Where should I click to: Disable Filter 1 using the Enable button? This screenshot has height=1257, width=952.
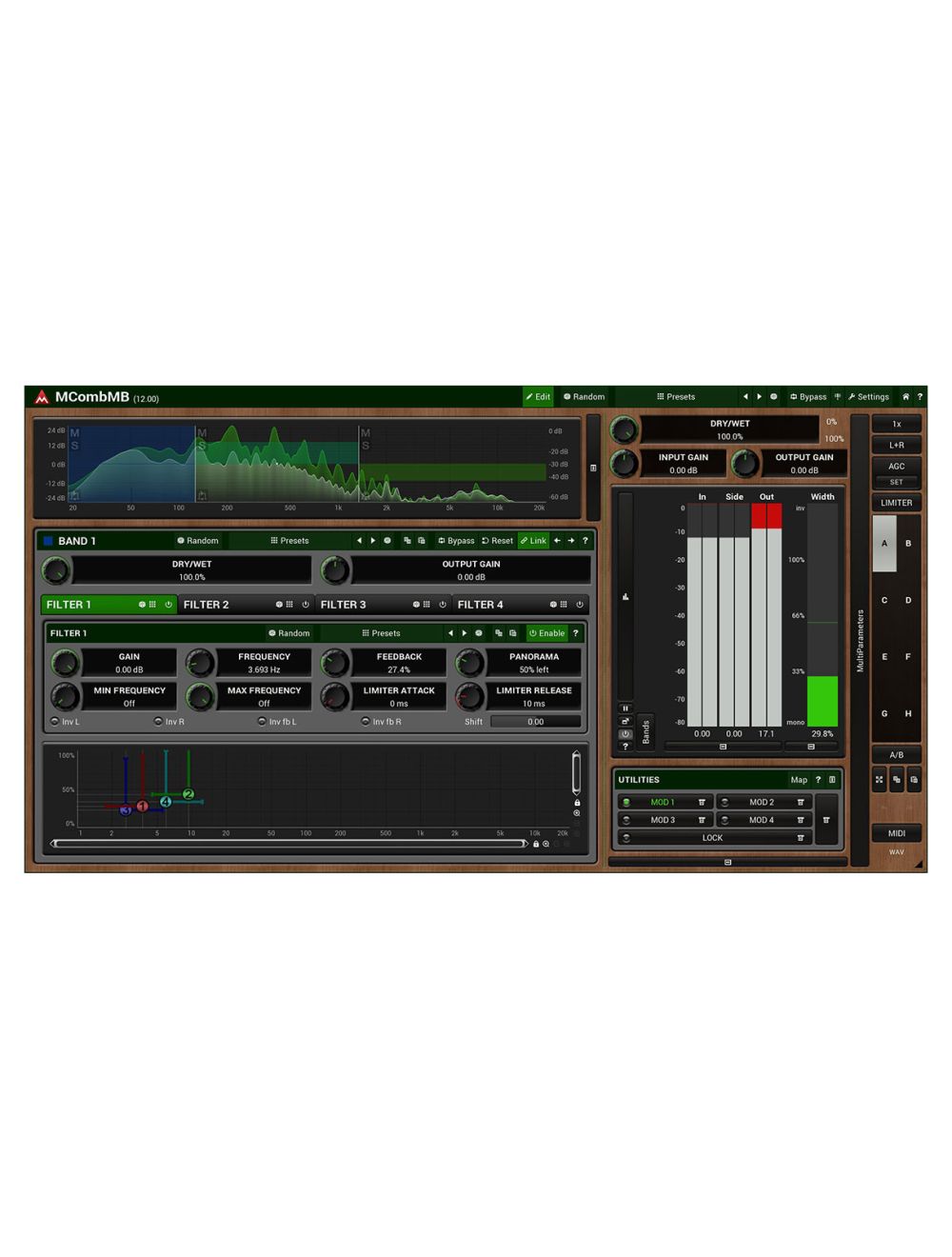coord(547,633)
